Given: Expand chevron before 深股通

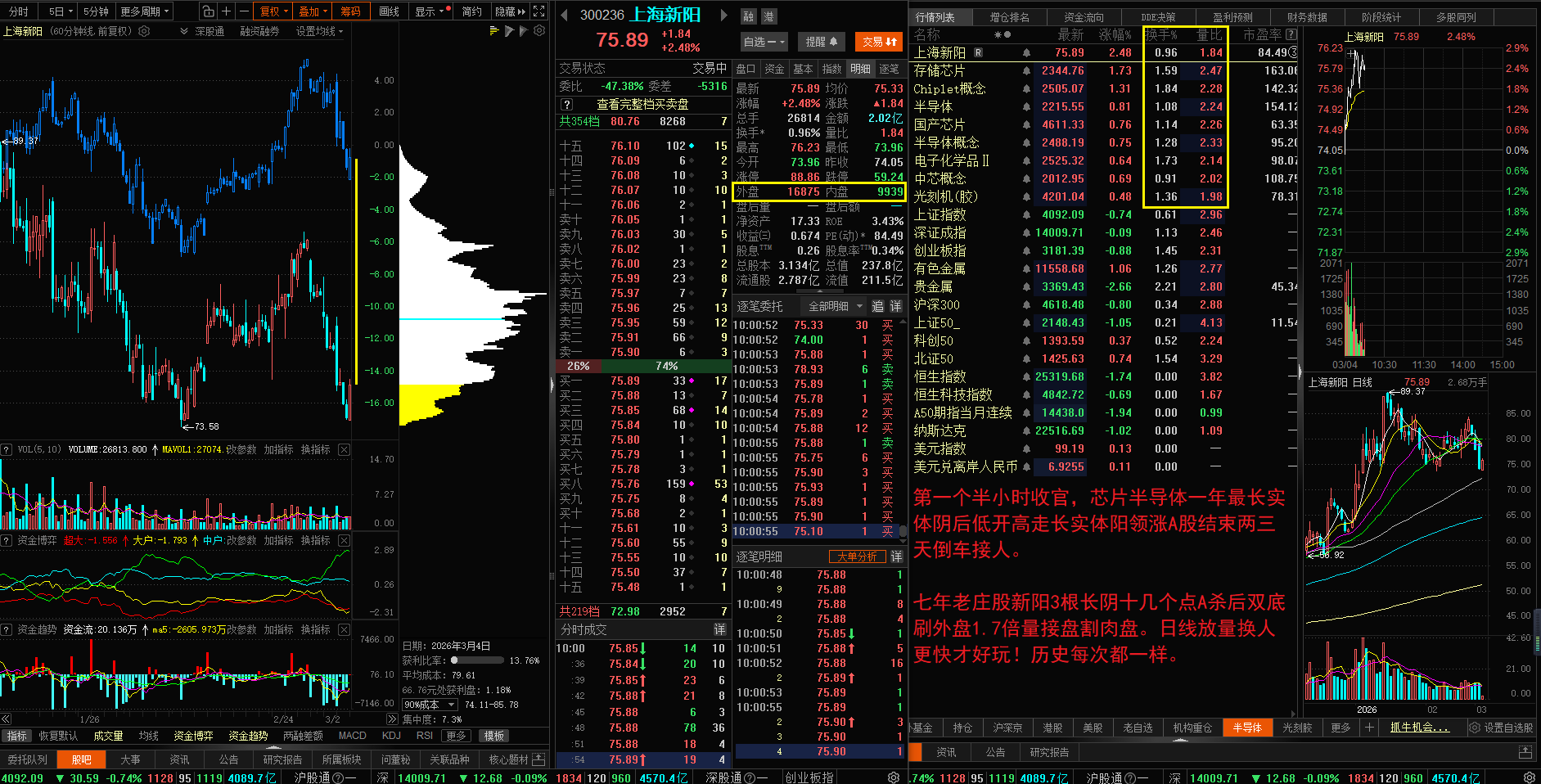Looking at the screenshot, I should coord(184,31).
